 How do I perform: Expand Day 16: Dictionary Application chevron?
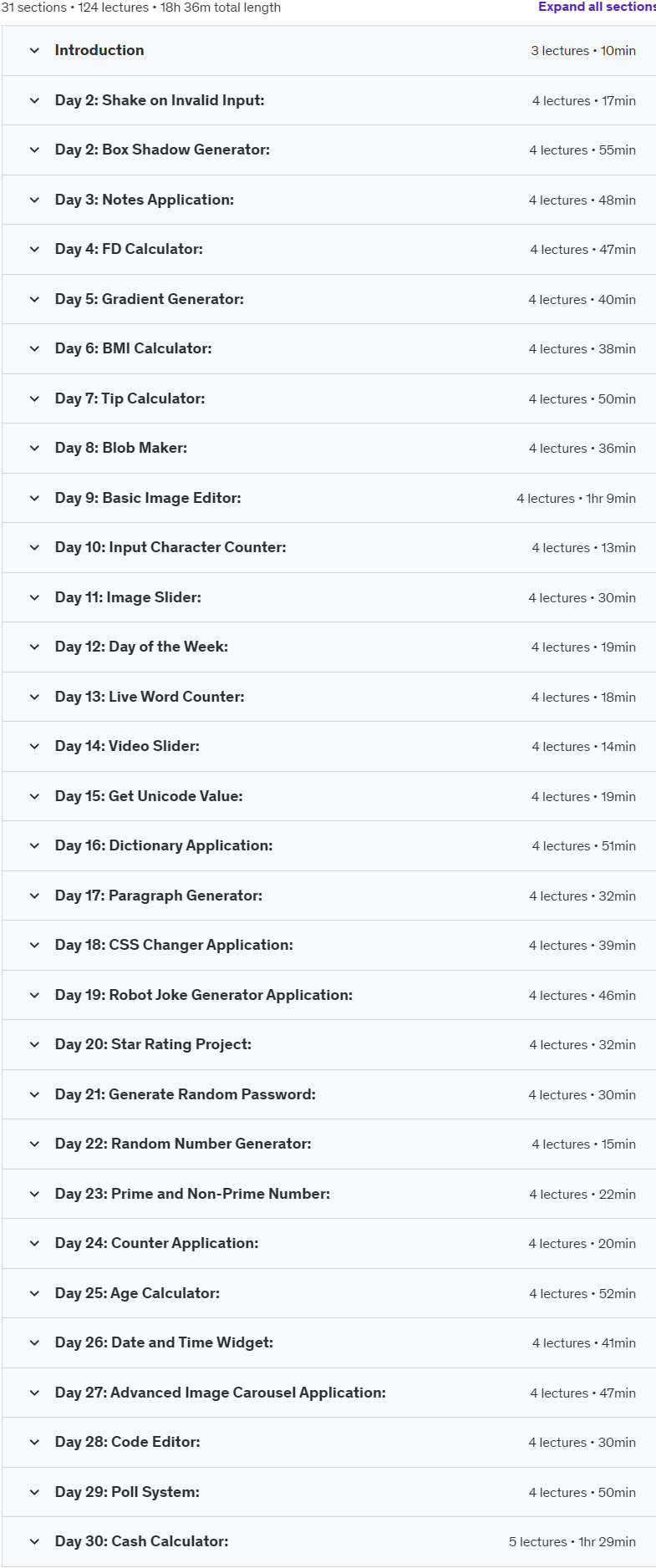coord(34,845)
